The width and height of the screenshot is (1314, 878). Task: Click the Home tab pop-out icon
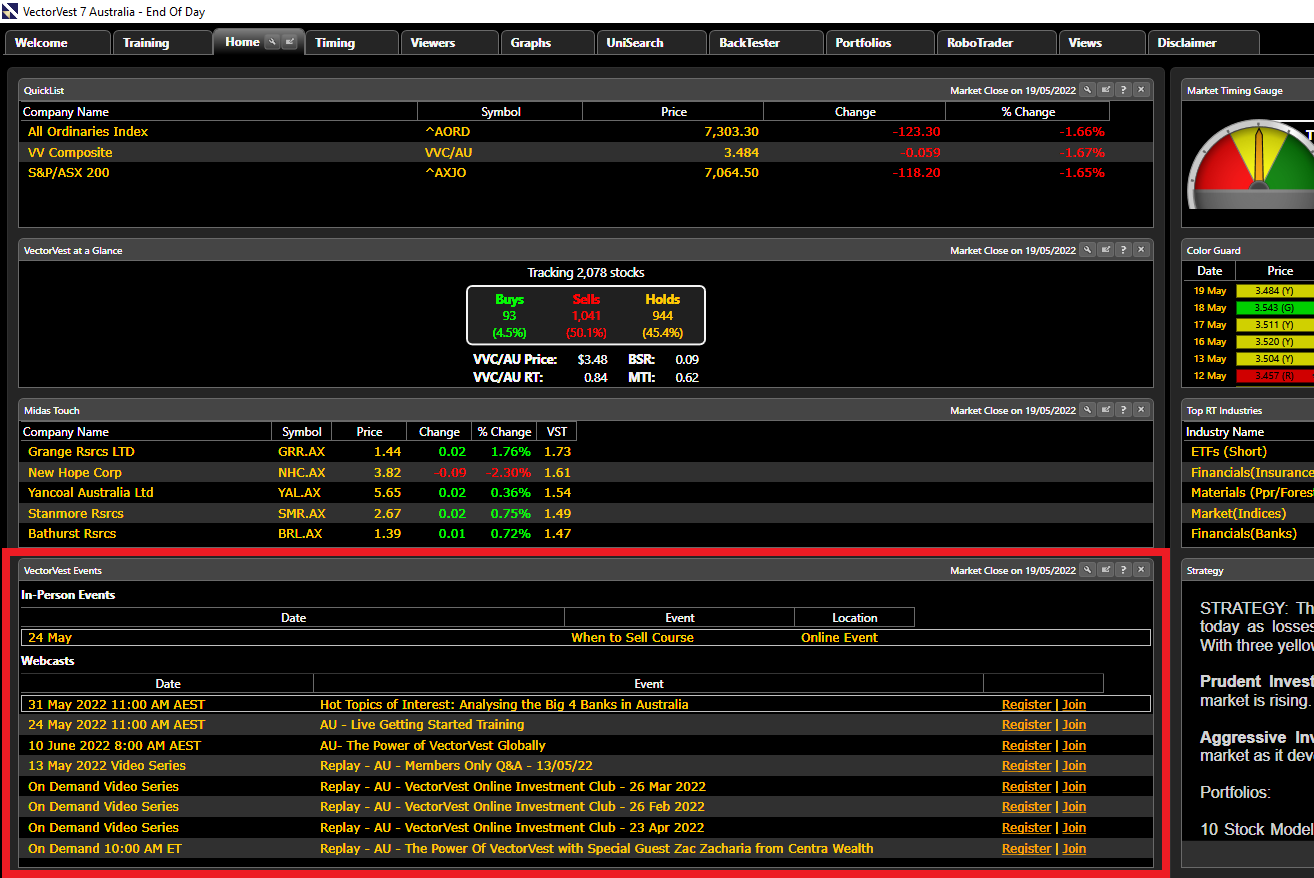tap(289, 42)
